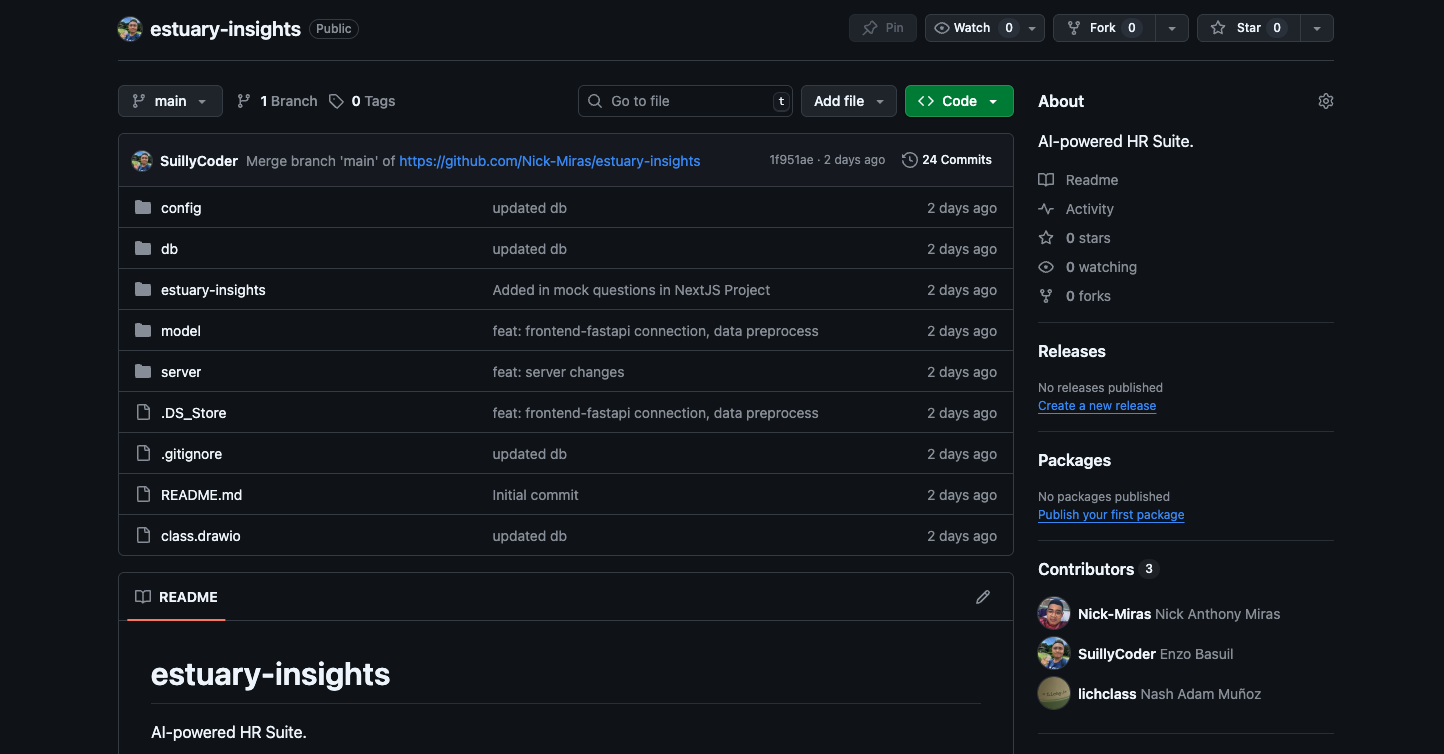The height and width of the screenshot is (754, 1444).
Task: Open the model folder name
Action: tap(181, 331)
